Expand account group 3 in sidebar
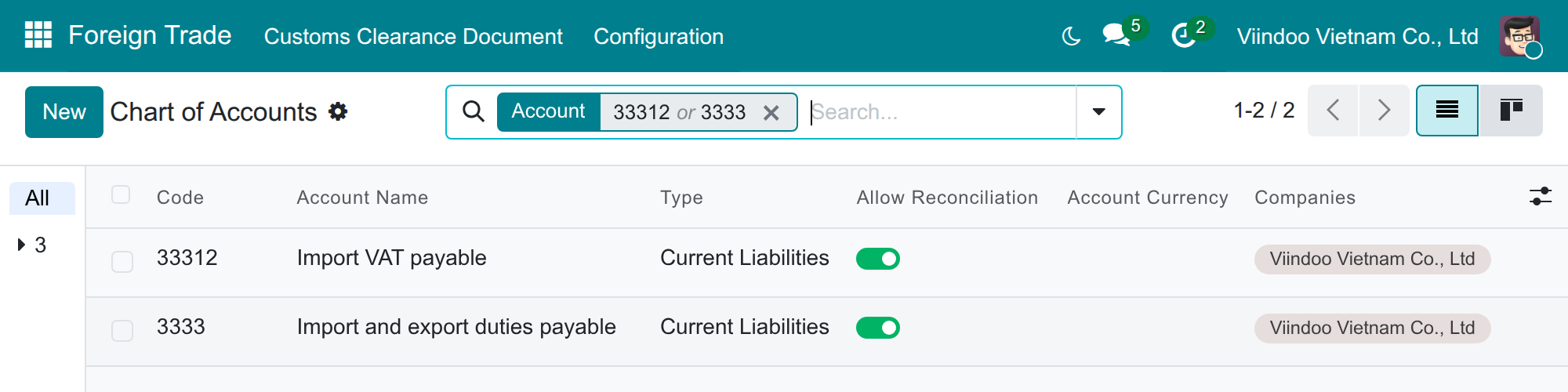The image size is (1568, 392). [x=22, y=245]
